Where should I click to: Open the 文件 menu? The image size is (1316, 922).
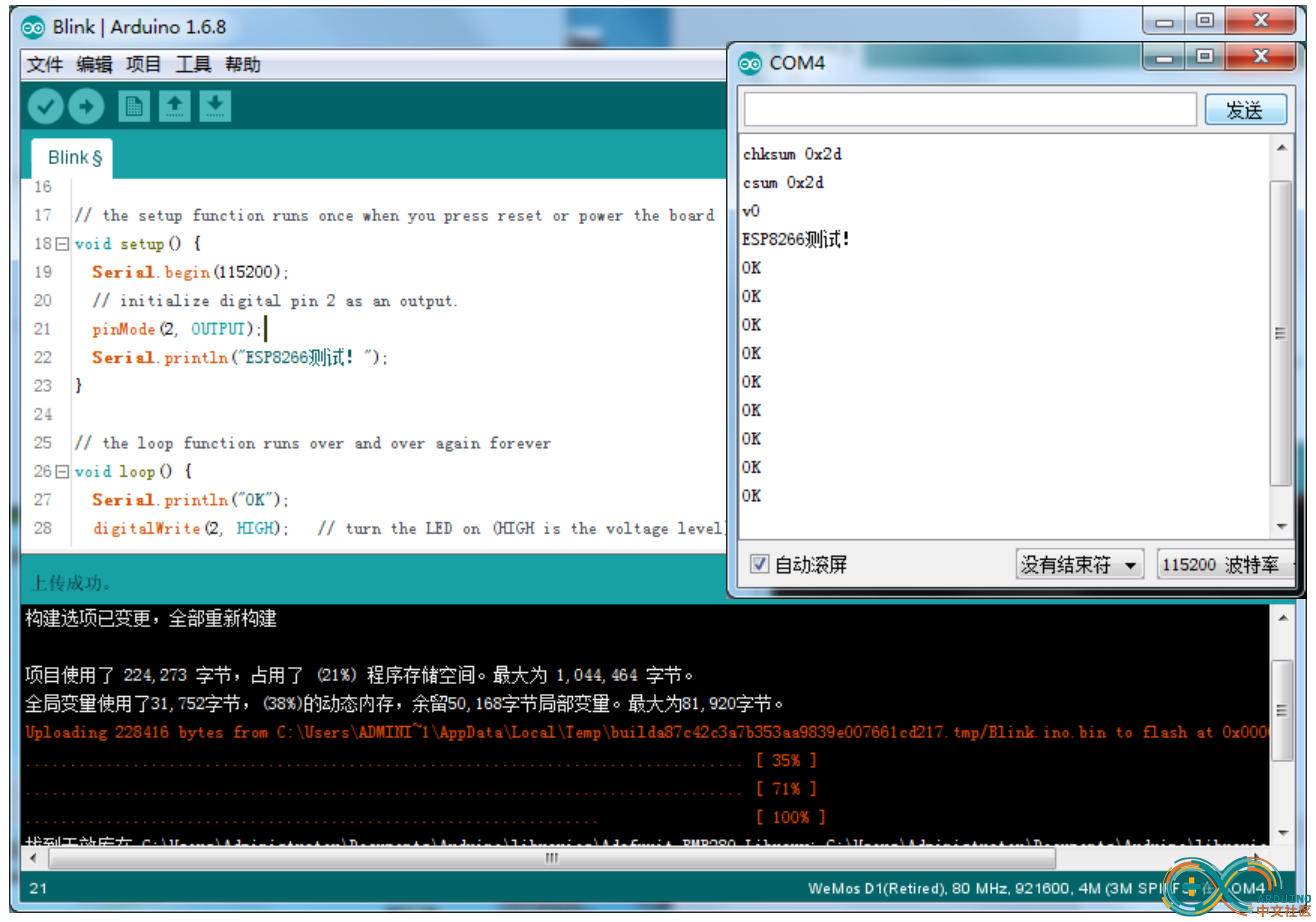(x=45, y=65)
